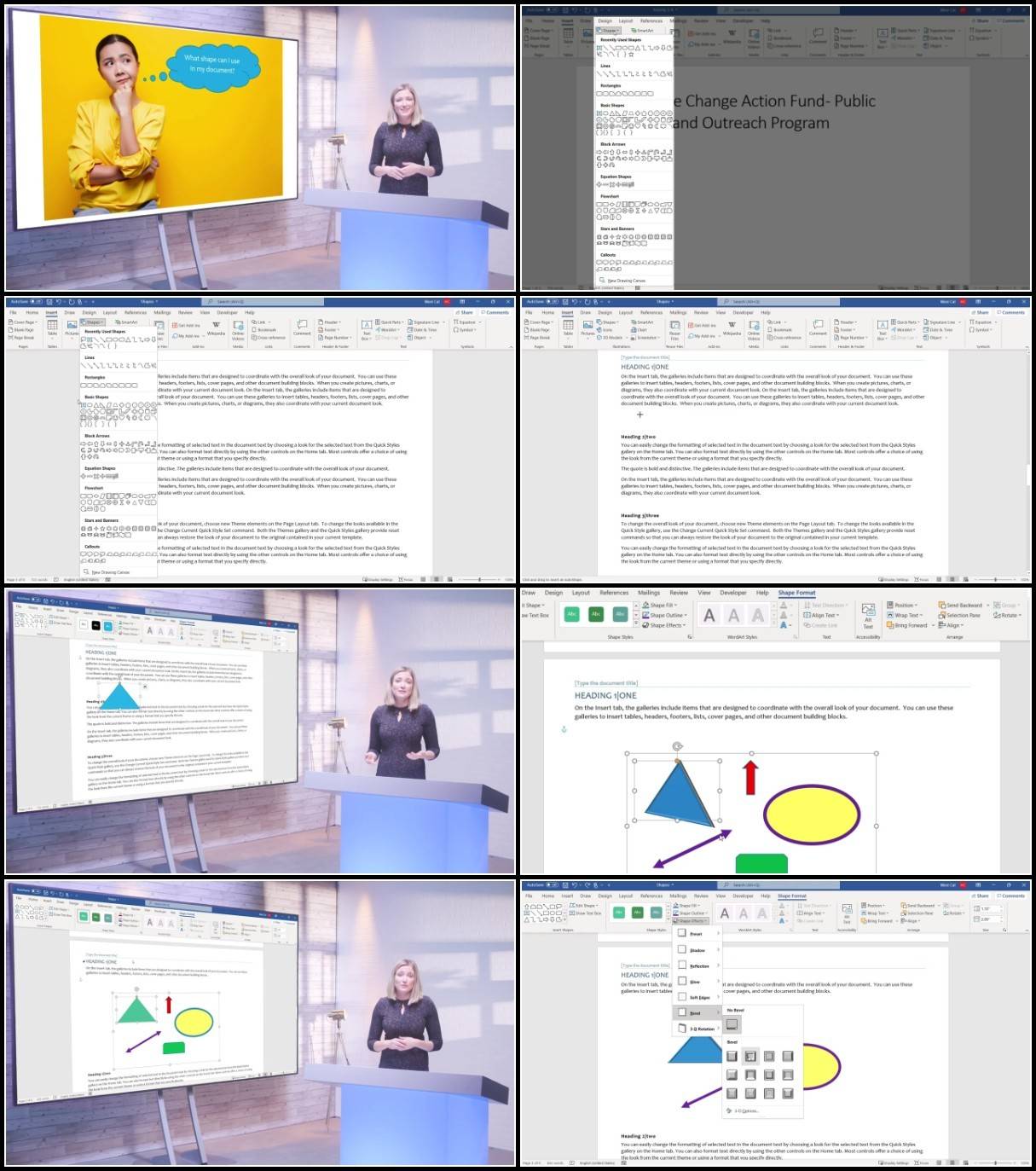Click Bookmark in window with crosshair cursor
Viewport: 1036px width, 1171px height.
(782, 330)
